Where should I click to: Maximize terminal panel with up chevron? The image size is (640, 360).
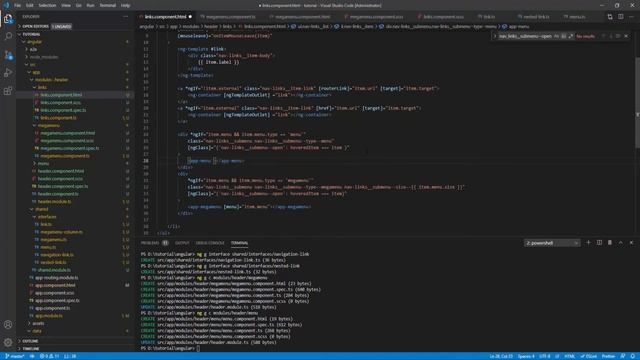(x=621, y=243)
